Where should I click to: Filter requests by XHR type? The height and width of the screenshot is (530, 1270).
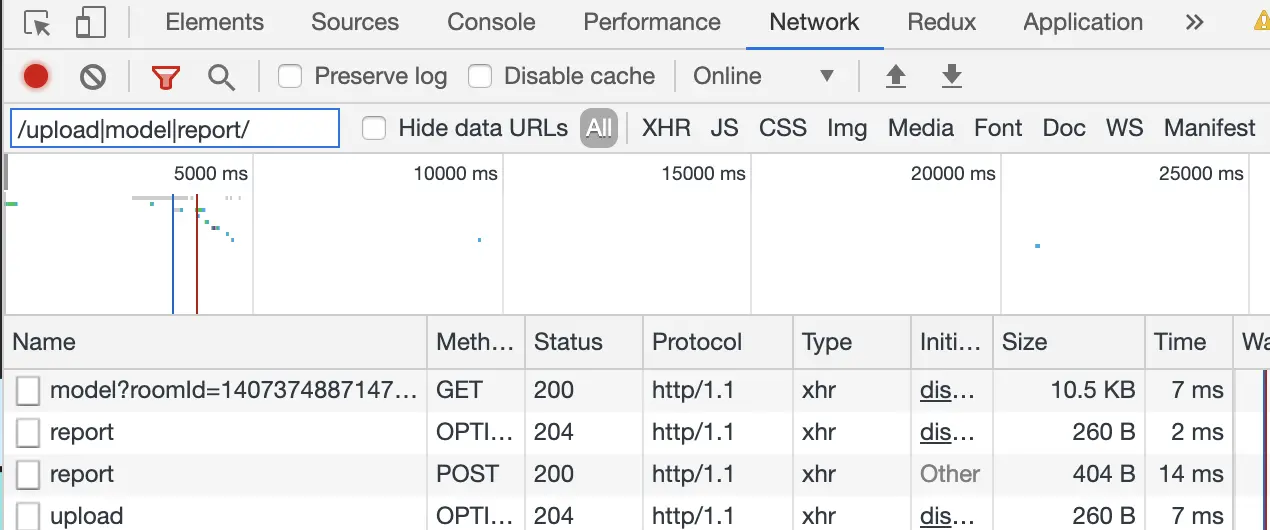tap(666, 128)
